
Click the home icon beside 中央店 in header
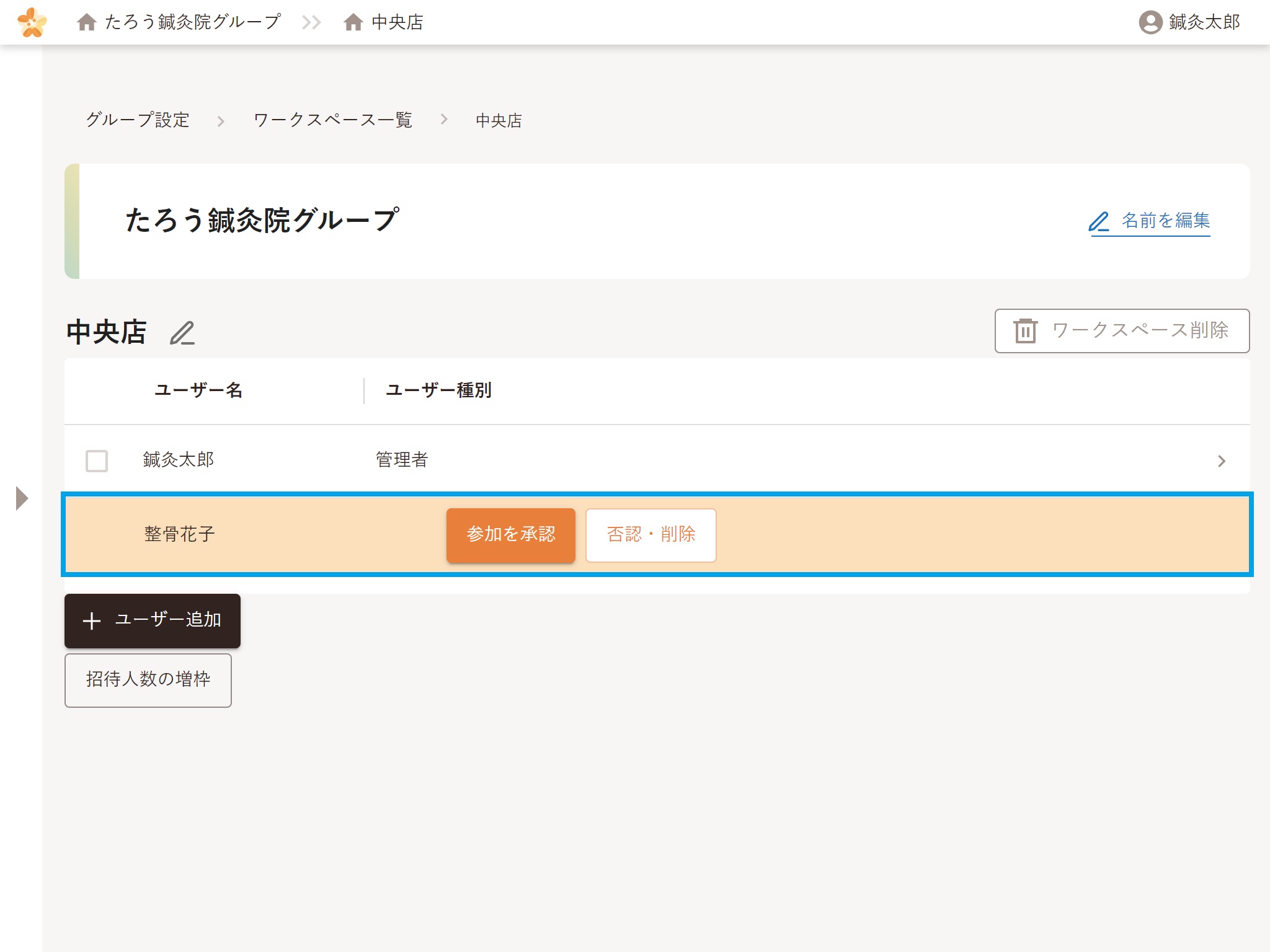353,22
